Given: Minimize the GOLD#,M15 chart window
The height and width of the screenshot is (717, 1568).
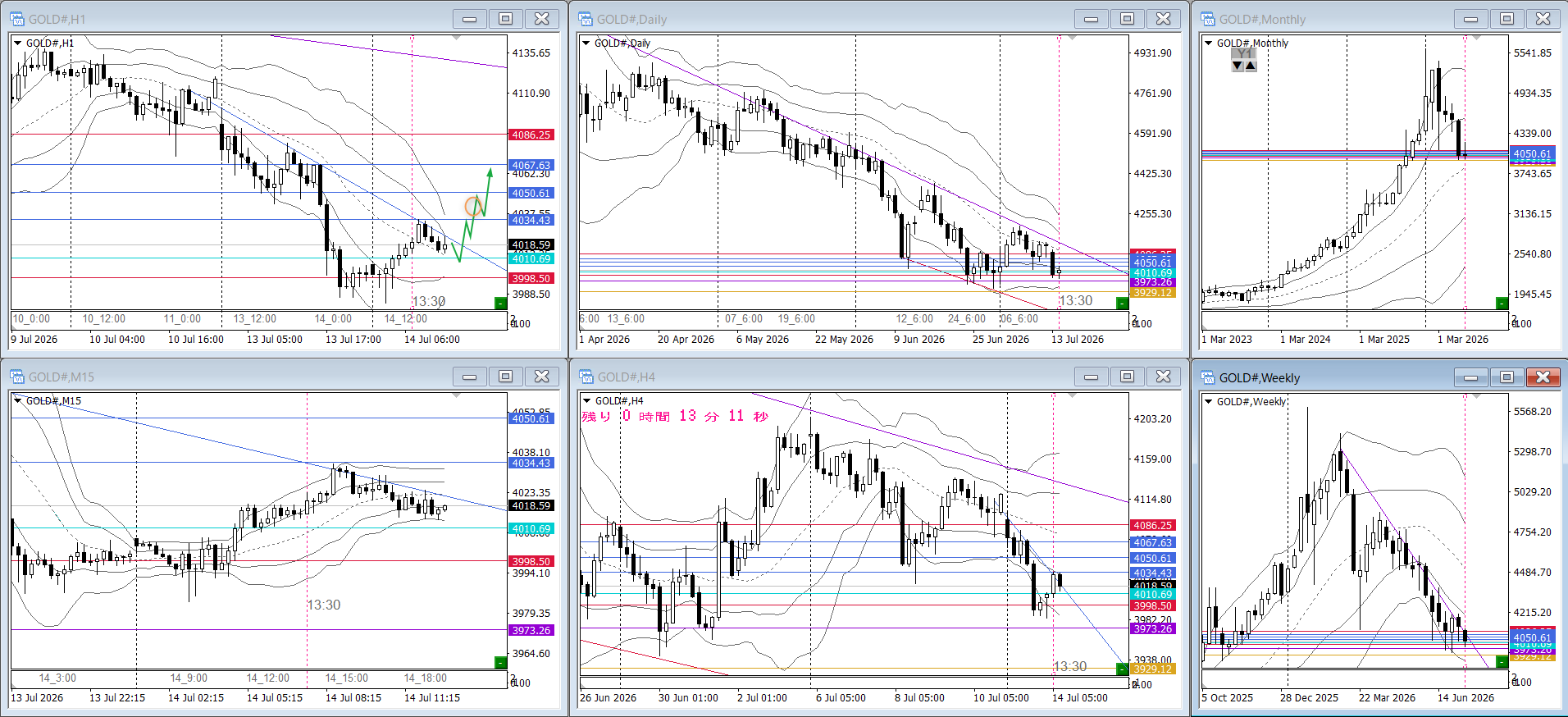Looking at the screenshot, I should tap(470, 377).
